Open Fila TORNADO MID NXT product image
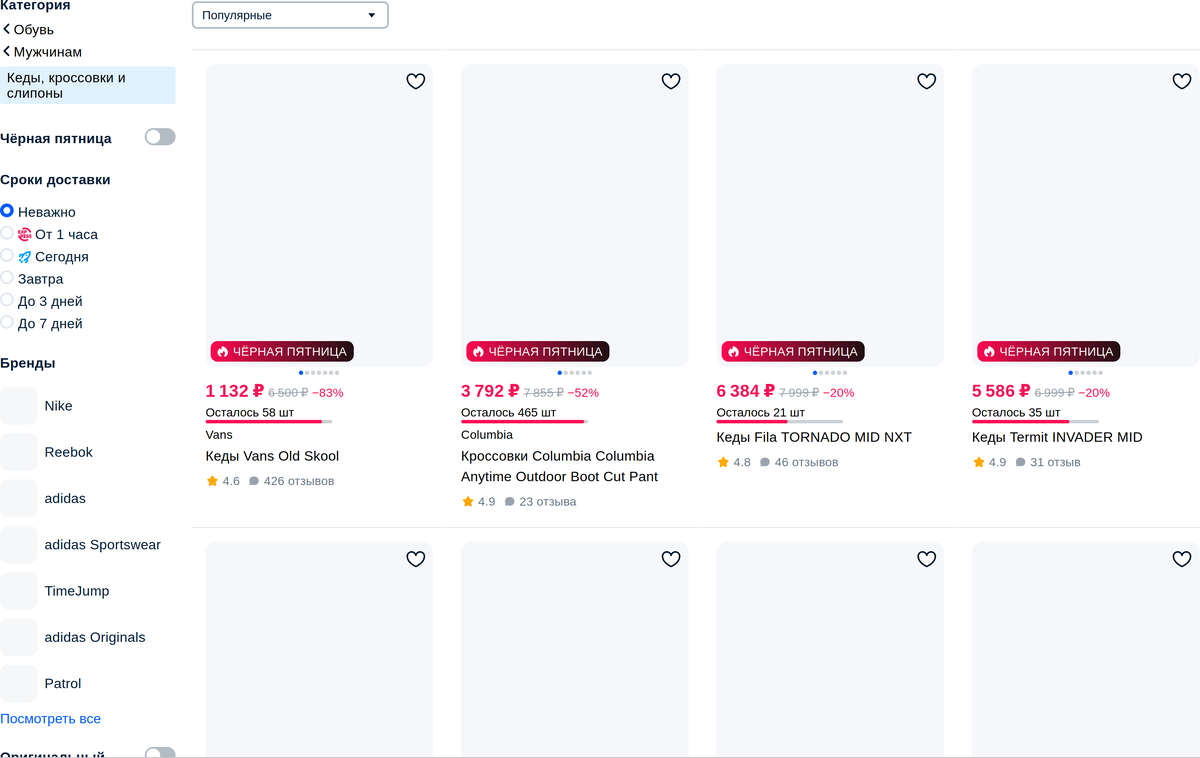The width and height of the screenshot is (1200, 758). click(830, 215)
